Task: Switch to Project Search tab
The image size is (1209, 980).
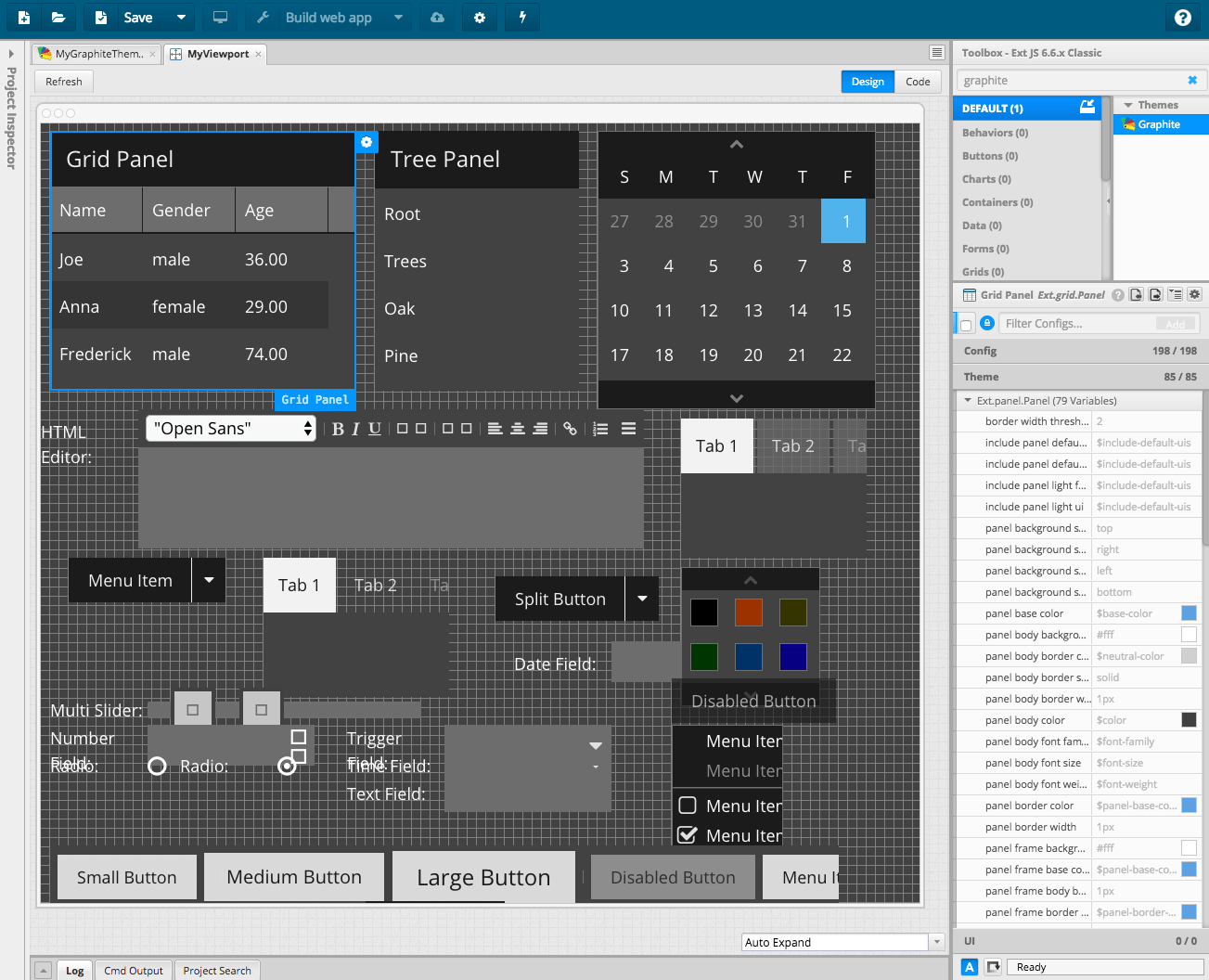Action: pos(217,971)
